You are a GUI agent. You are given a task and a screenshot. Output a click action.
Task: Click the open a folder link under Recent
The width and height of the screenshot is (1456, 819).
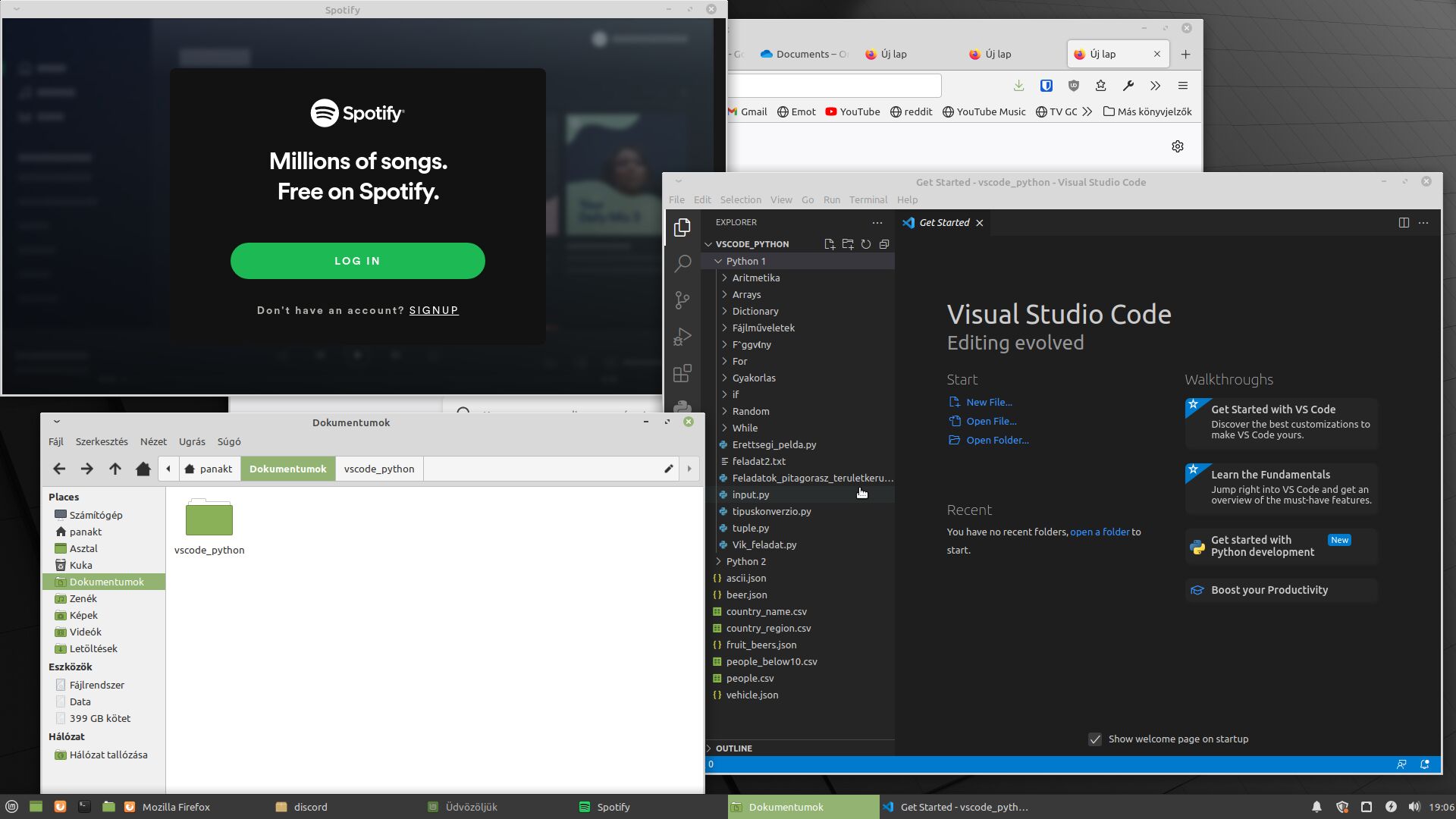pyautogui.click(x=1100, y=532)
